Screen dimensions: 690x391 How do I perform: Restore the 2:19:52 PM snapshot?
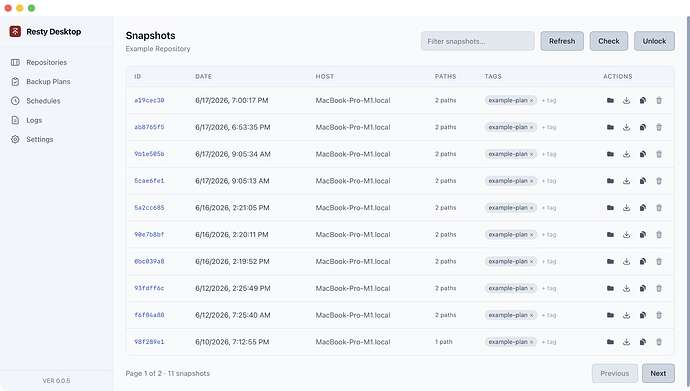pyautogui.click(x=627, y=261)
